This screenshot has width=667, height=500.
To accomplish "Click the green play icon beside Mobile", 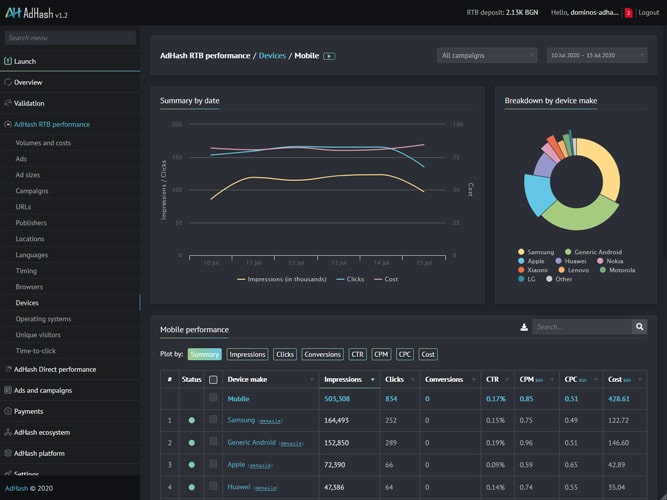I will coord(329,56).
